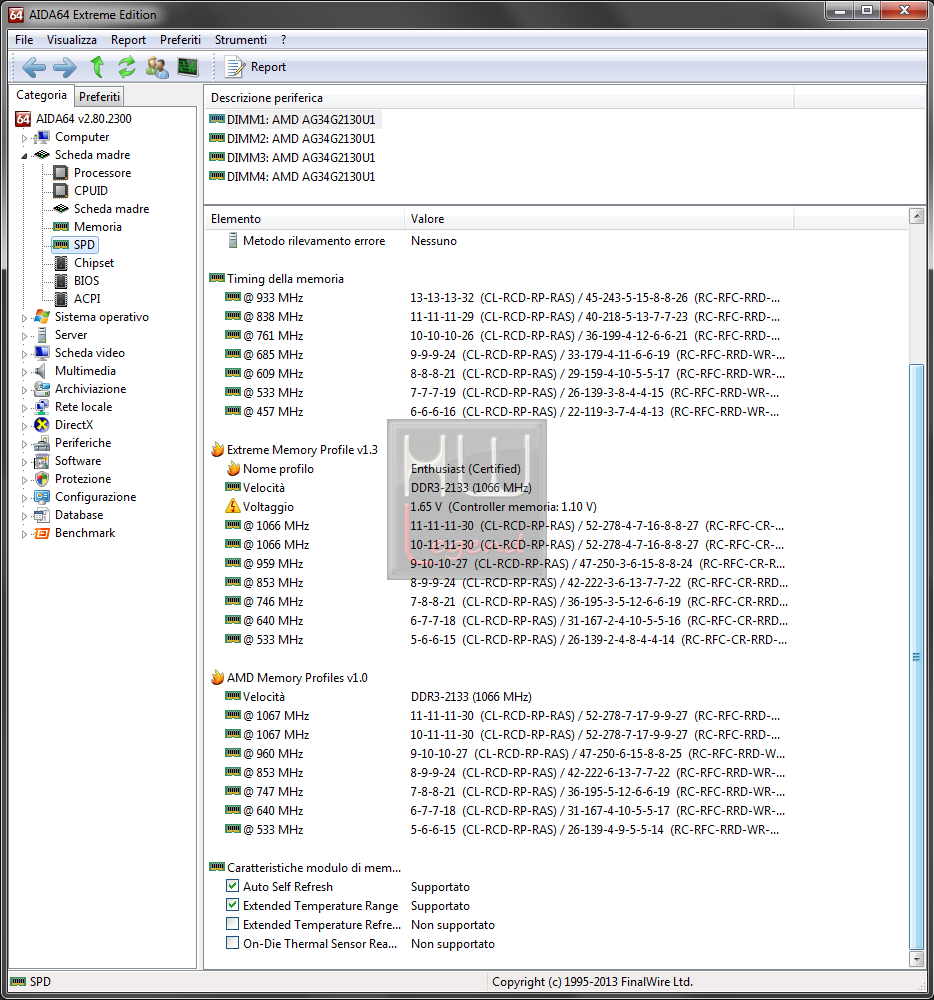Go up one level with green arrow
This screenshot has width=934, height=1000.
tap(97, 66)
